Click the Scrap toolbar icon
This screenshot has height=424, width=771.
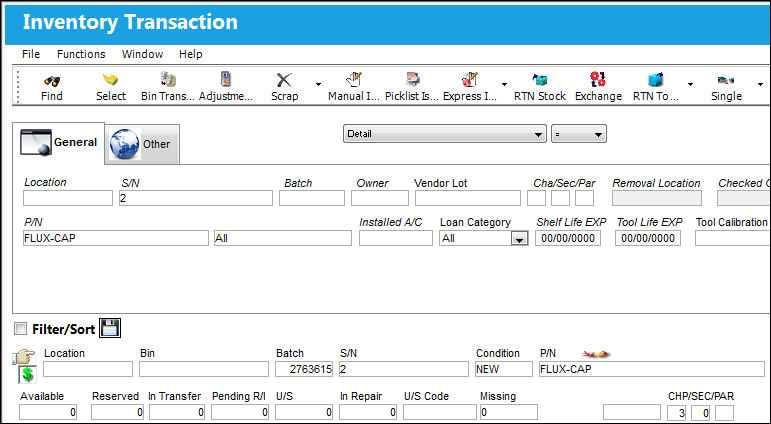click(x=284, y=80)
